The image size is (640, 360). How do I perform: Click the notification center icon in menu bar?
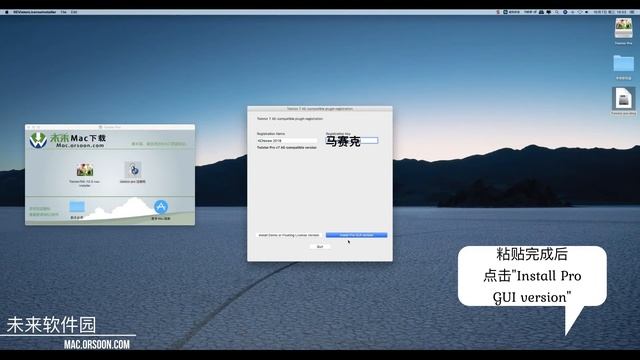pyautogui.click(x=632, y=12)
